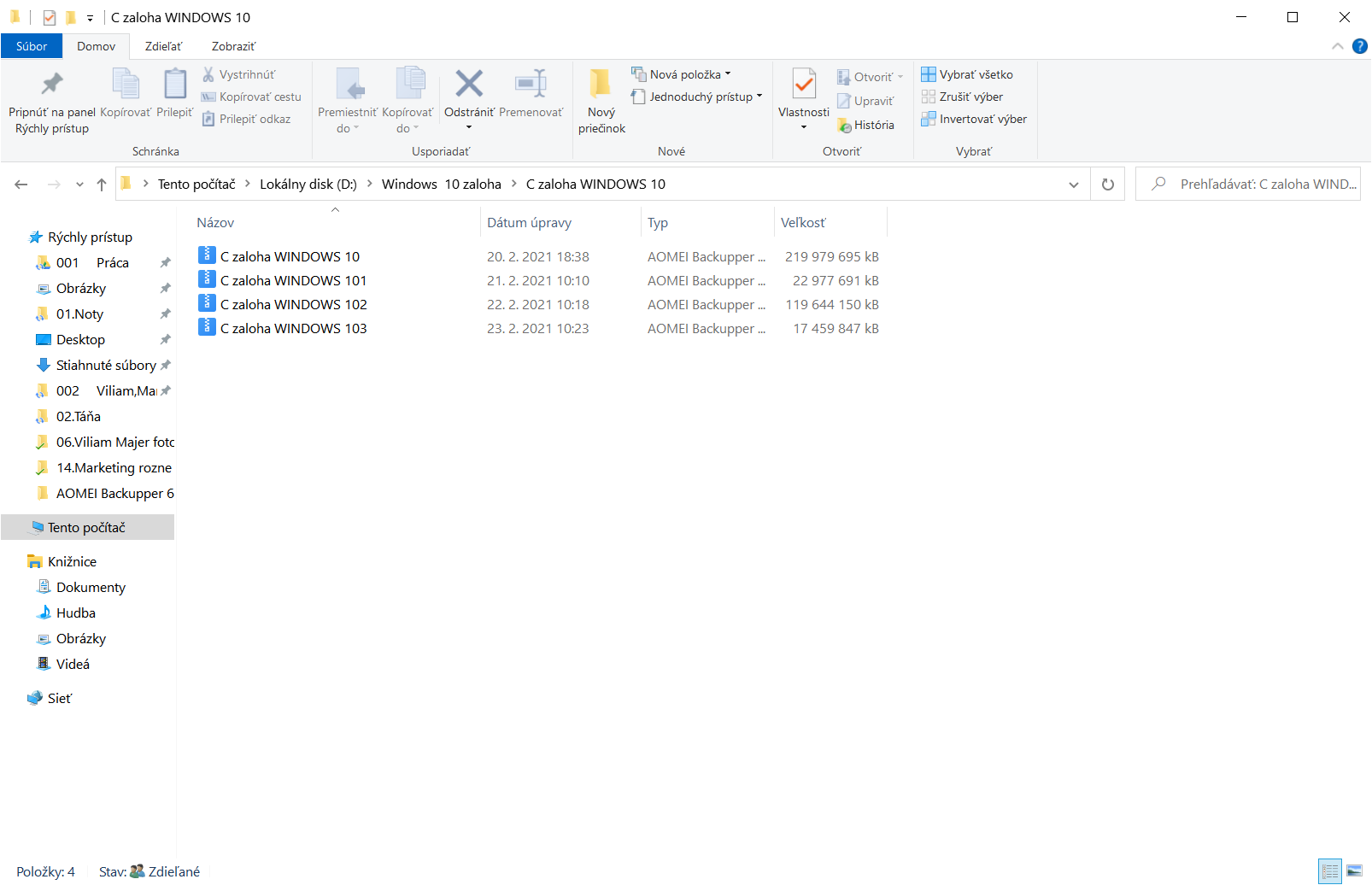This screenshot has width=1372, height=885.
Task: Select the file C zaloha WINDOWS 101
Action: click(293, 280)
